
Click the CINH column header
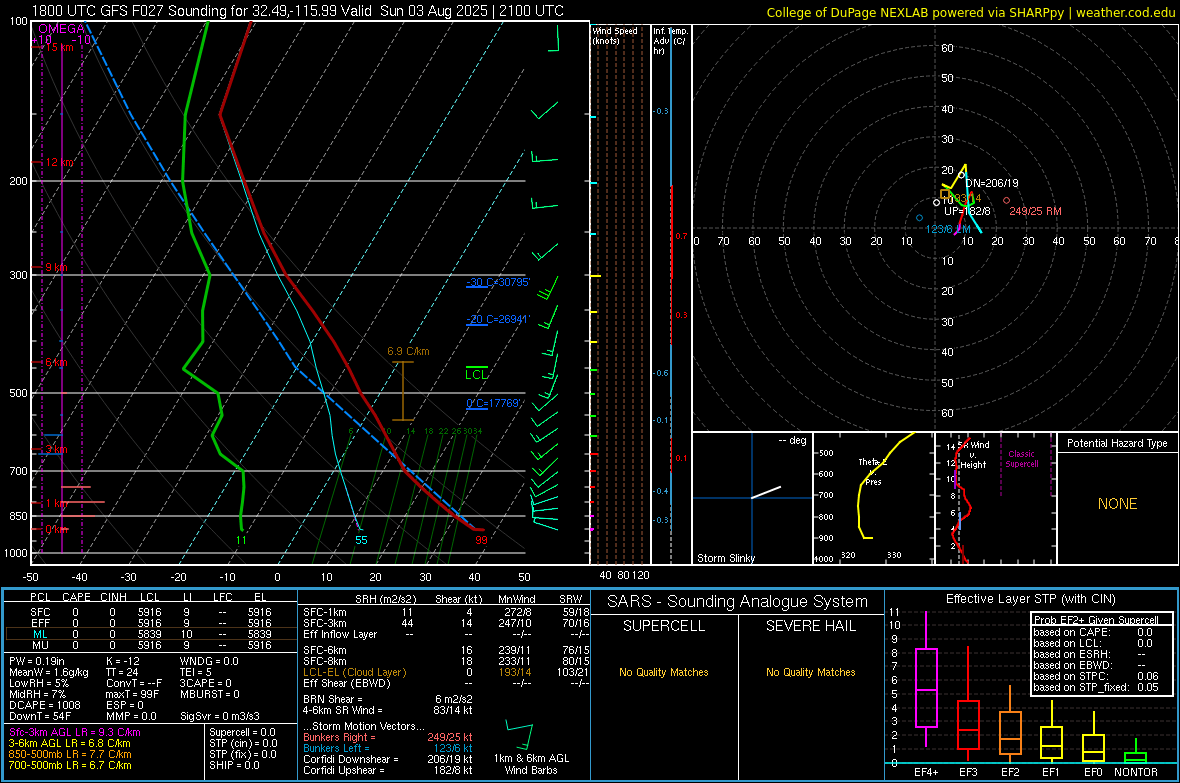tap(113, 597)
